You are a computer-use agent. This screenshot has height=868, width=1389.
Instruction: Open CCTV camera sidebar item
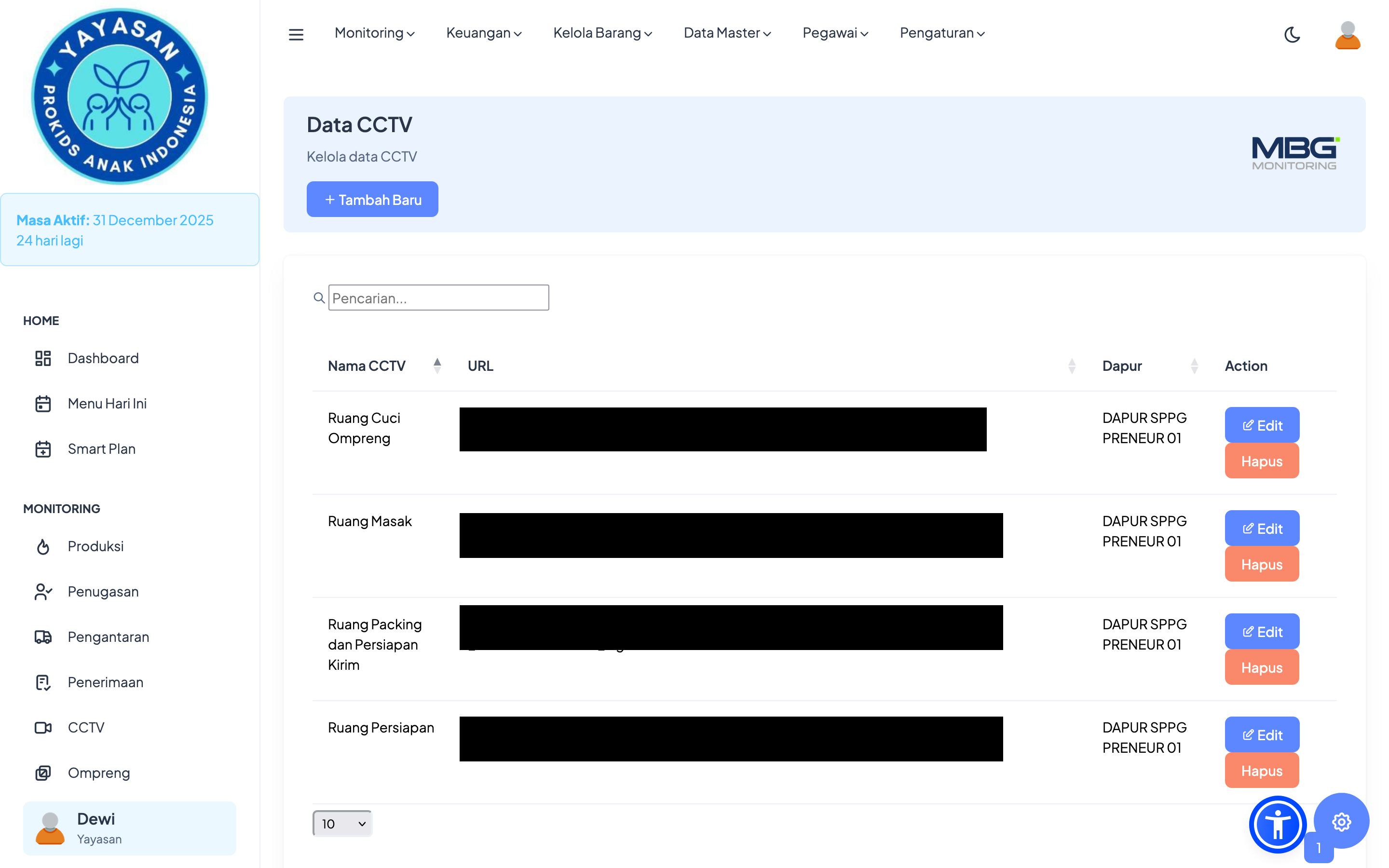85,727
